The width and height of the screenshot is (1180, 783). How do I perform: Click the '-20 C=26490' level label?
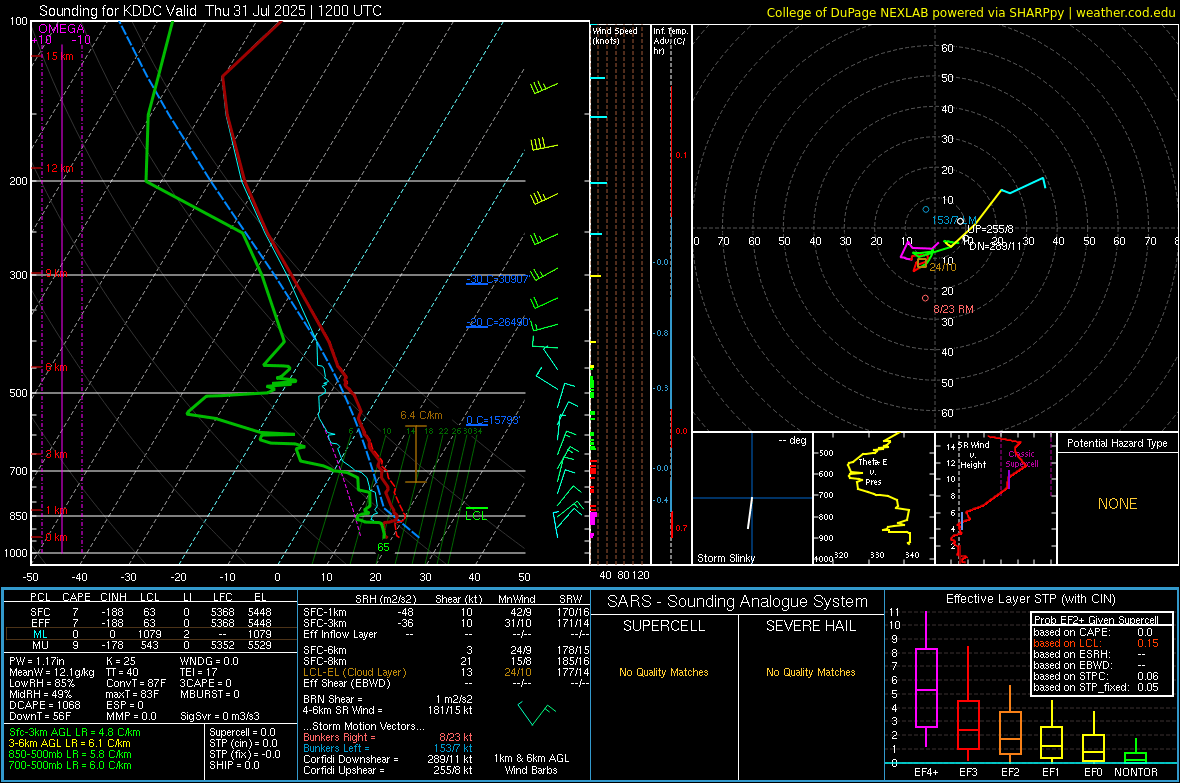pyautogui.click(x=497, y=322)
